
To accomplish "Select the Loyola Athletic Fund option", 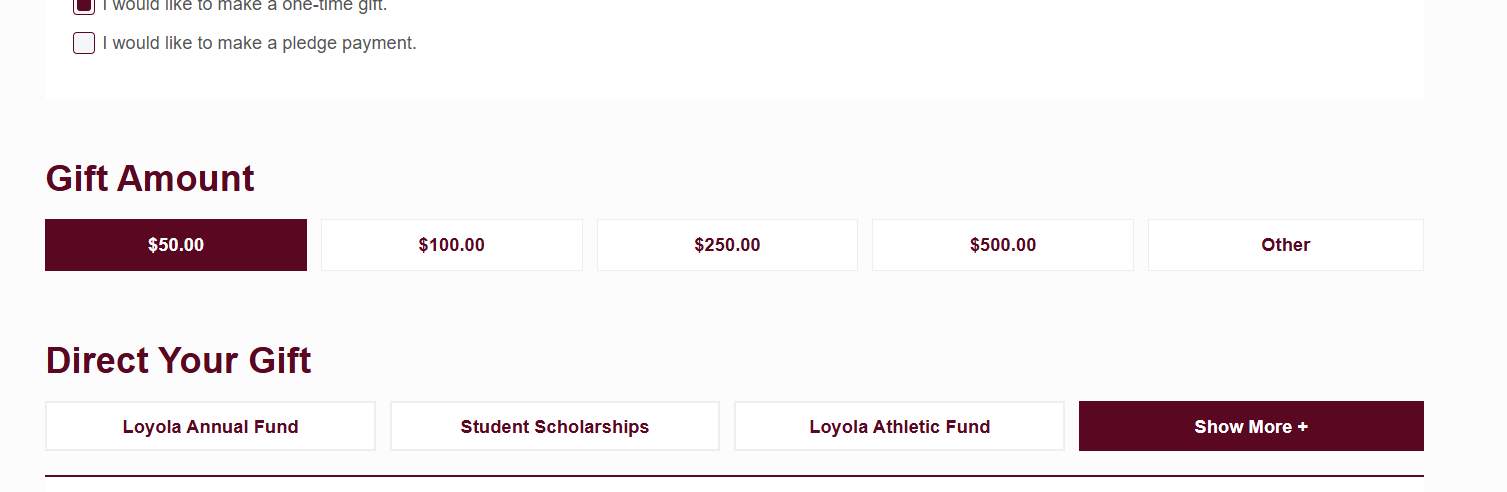I will [x=899, y=427].
